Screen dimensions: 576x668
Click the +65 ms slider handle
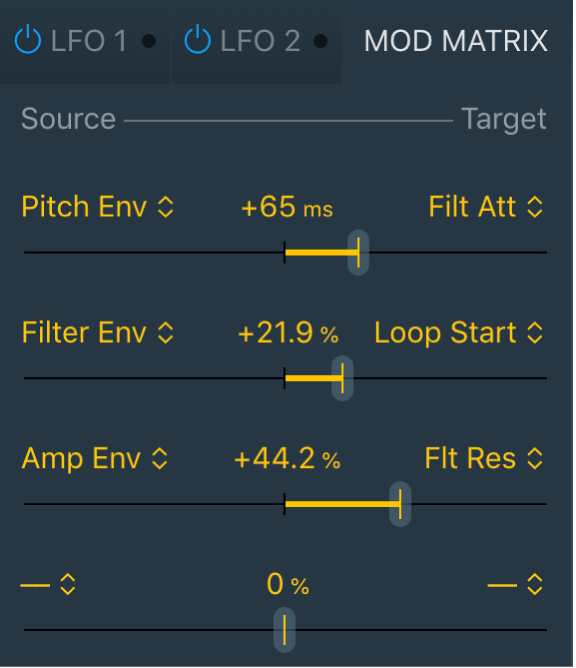[358, 253]
